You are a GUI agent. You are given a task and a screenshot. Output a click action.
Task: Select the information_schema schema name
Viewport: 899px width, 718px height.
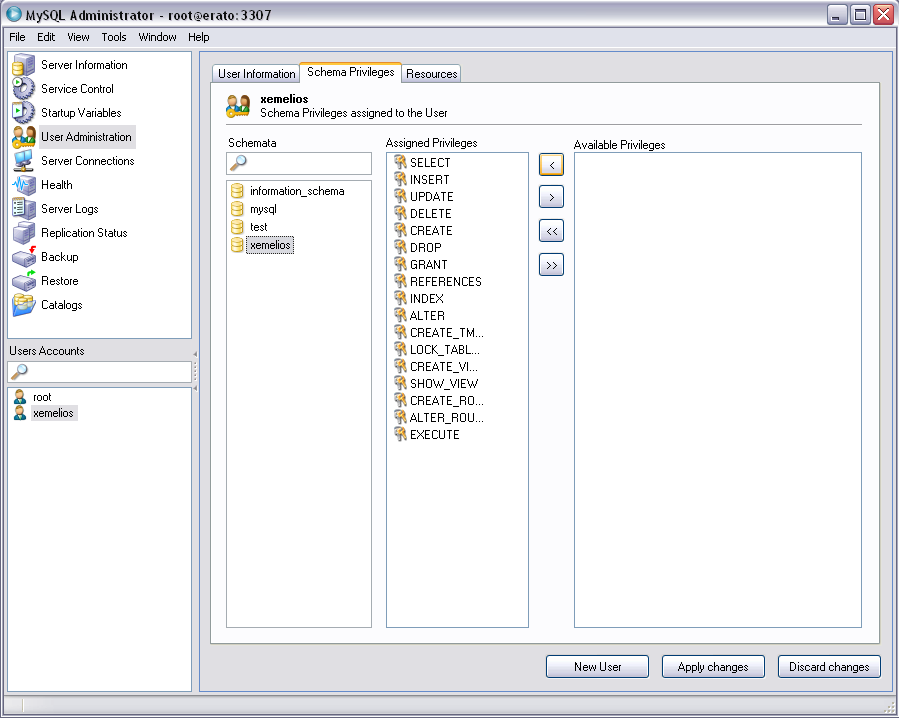[297, 191]
